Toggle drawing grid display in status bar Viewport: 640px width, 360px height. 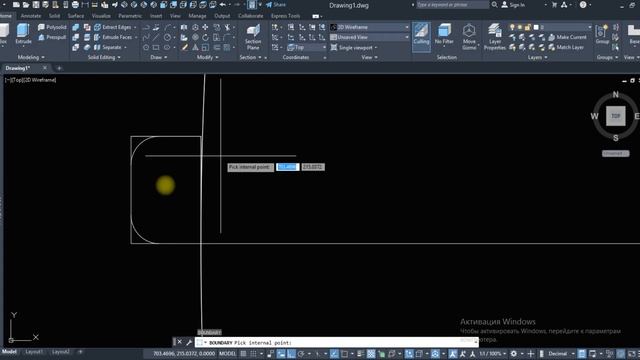243,353
